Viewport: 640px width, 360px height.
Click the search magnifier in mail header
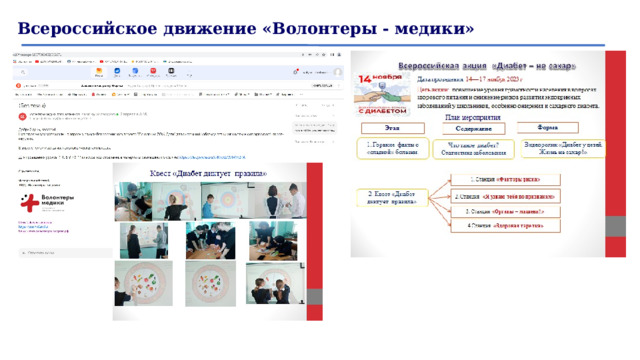point(23,72)
